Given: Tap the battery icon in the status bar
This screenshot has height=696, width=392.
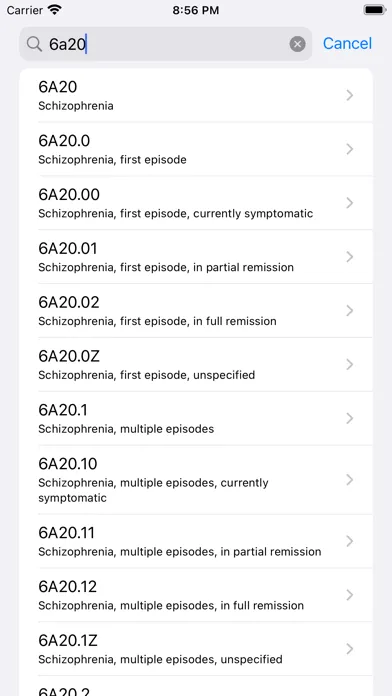Looking at the screenshot, I should 374,10.
